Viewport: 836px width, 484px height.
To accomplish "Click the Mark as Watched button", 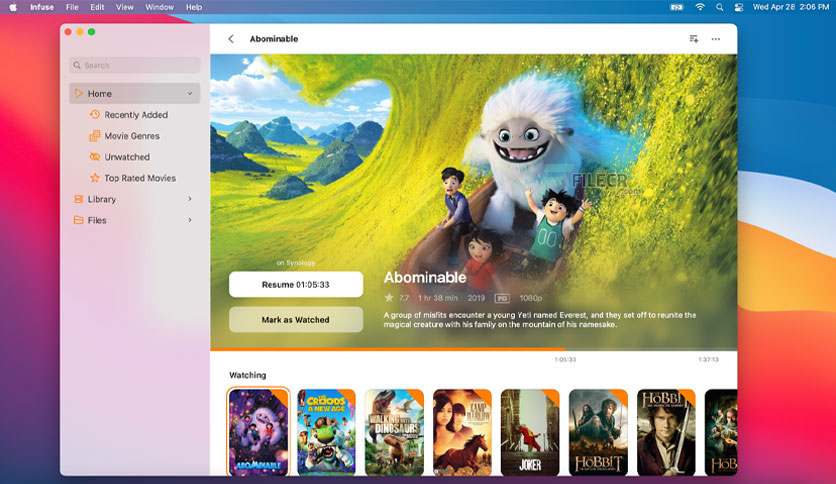I will 296,319.
